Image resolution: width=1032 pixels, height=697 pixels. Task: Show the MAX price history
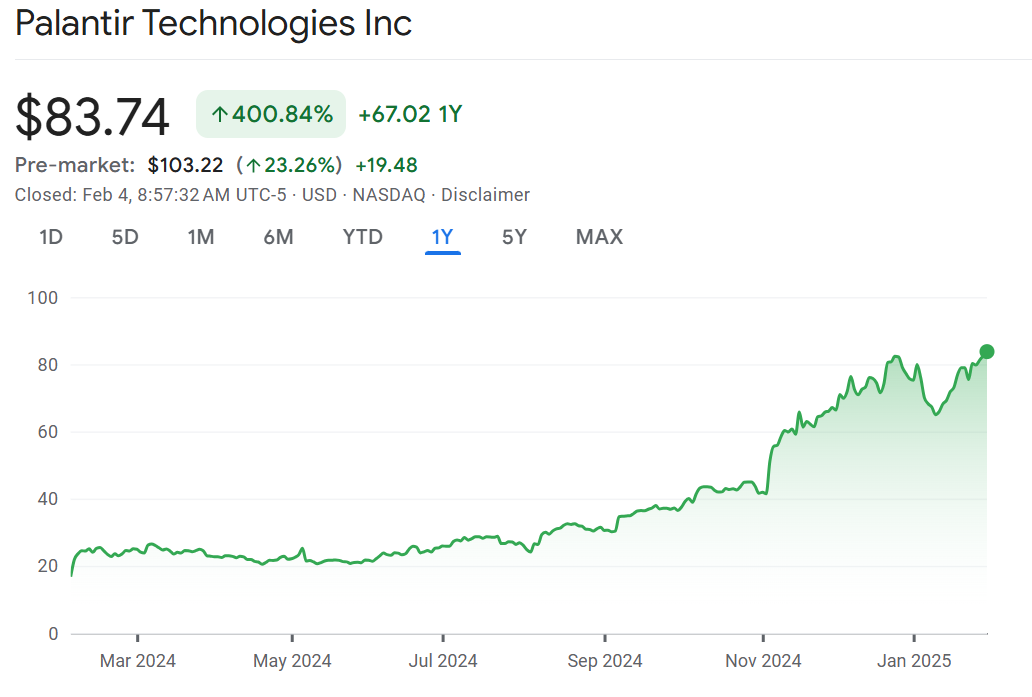click(599, 237)
